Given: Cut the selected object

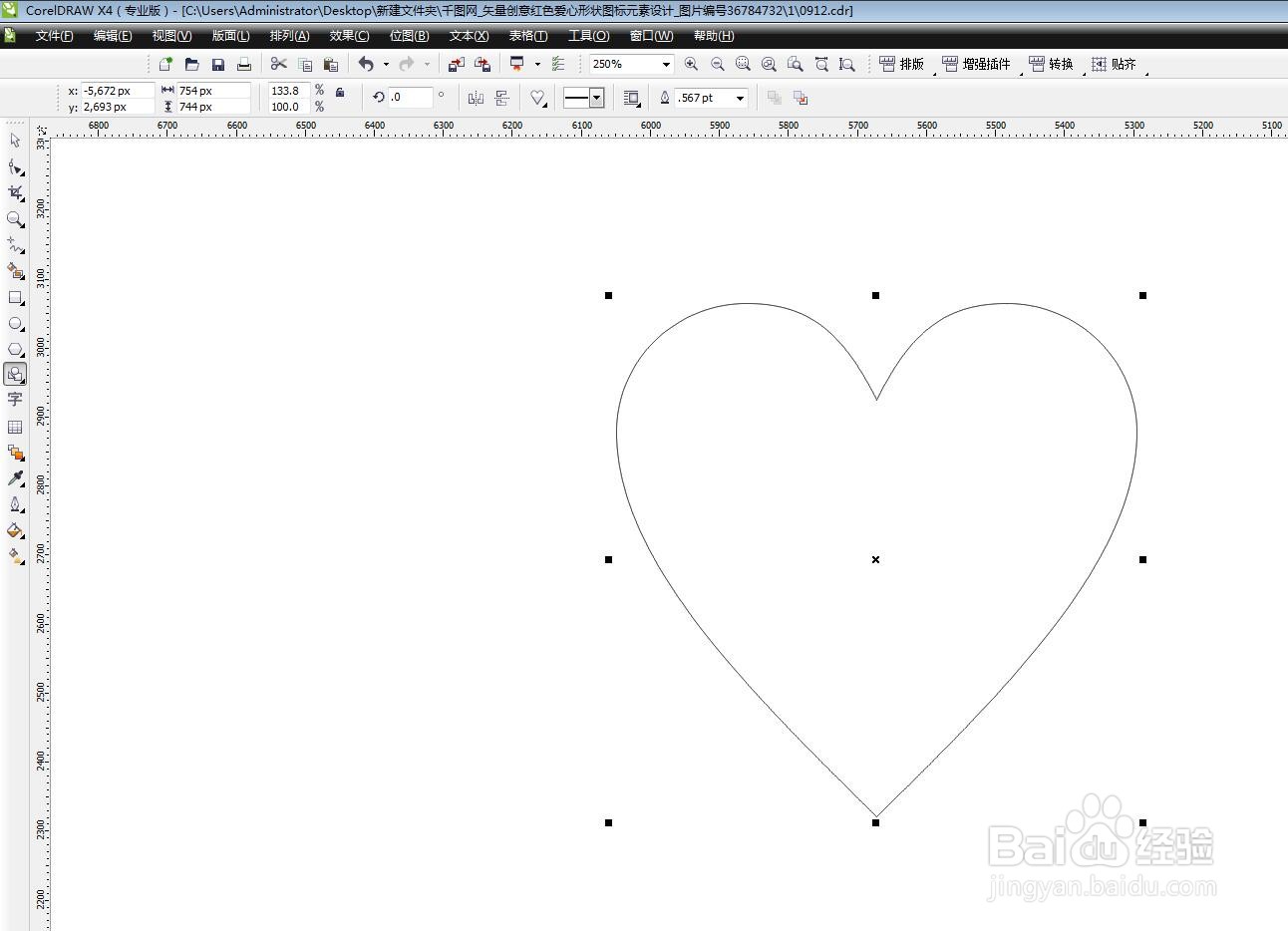Looking at the screenshot, I should [x=278, y=64].
